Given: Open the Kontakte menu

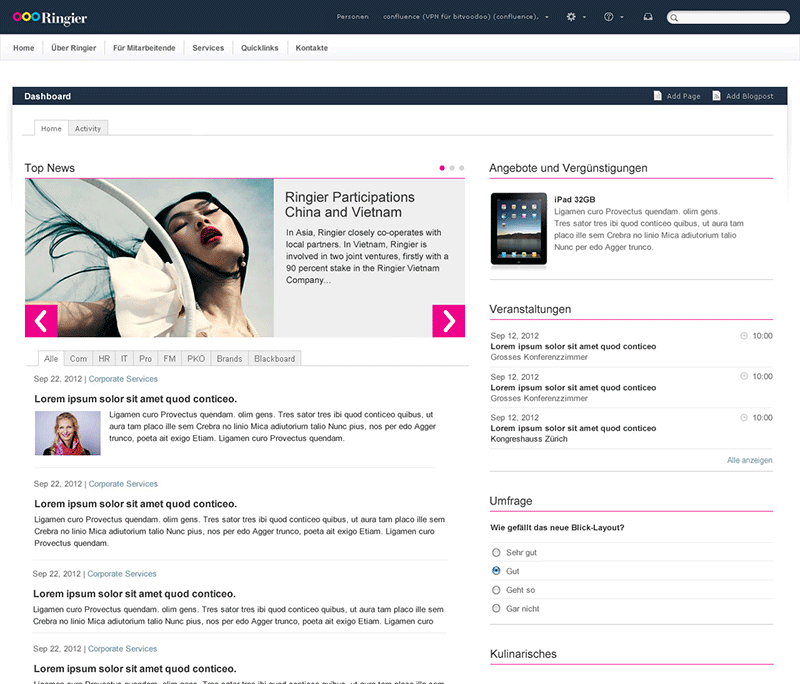Looking at the screenshot, I should coord(312,48).
